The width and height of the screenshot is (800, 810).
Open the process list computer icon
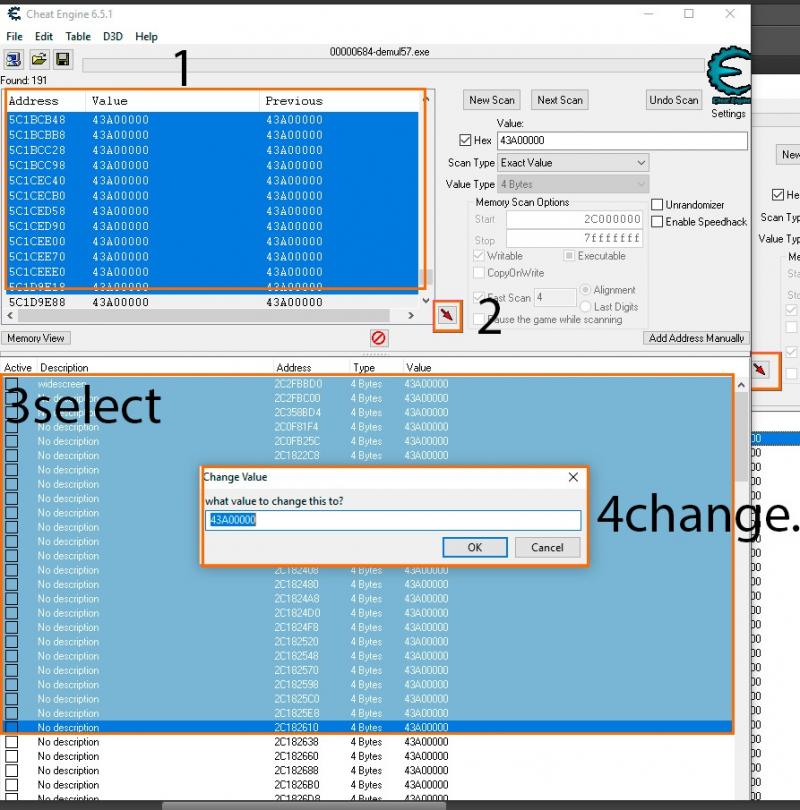13,59
